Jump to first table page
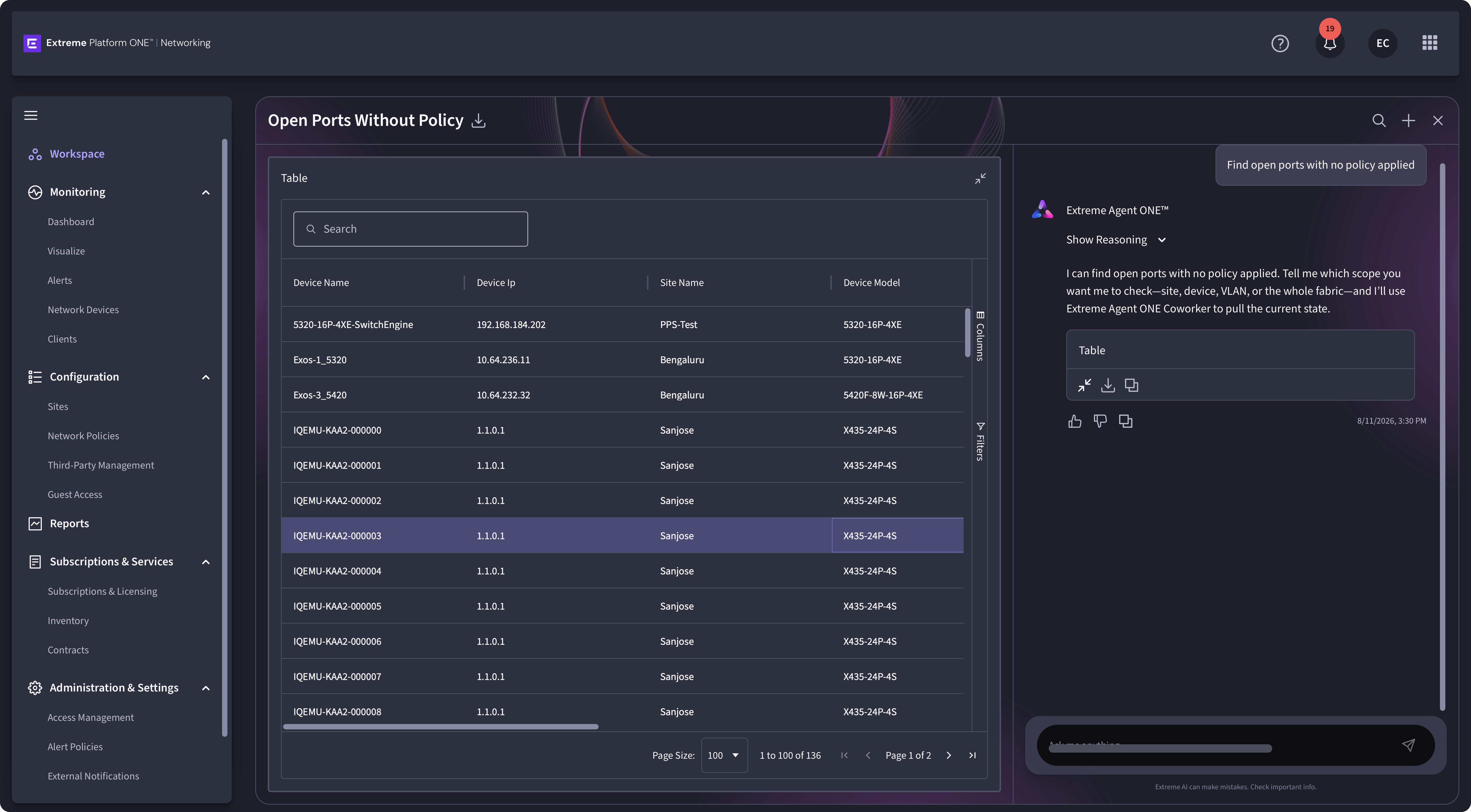Screen dimensions: 1471x812 coord(844,756)
